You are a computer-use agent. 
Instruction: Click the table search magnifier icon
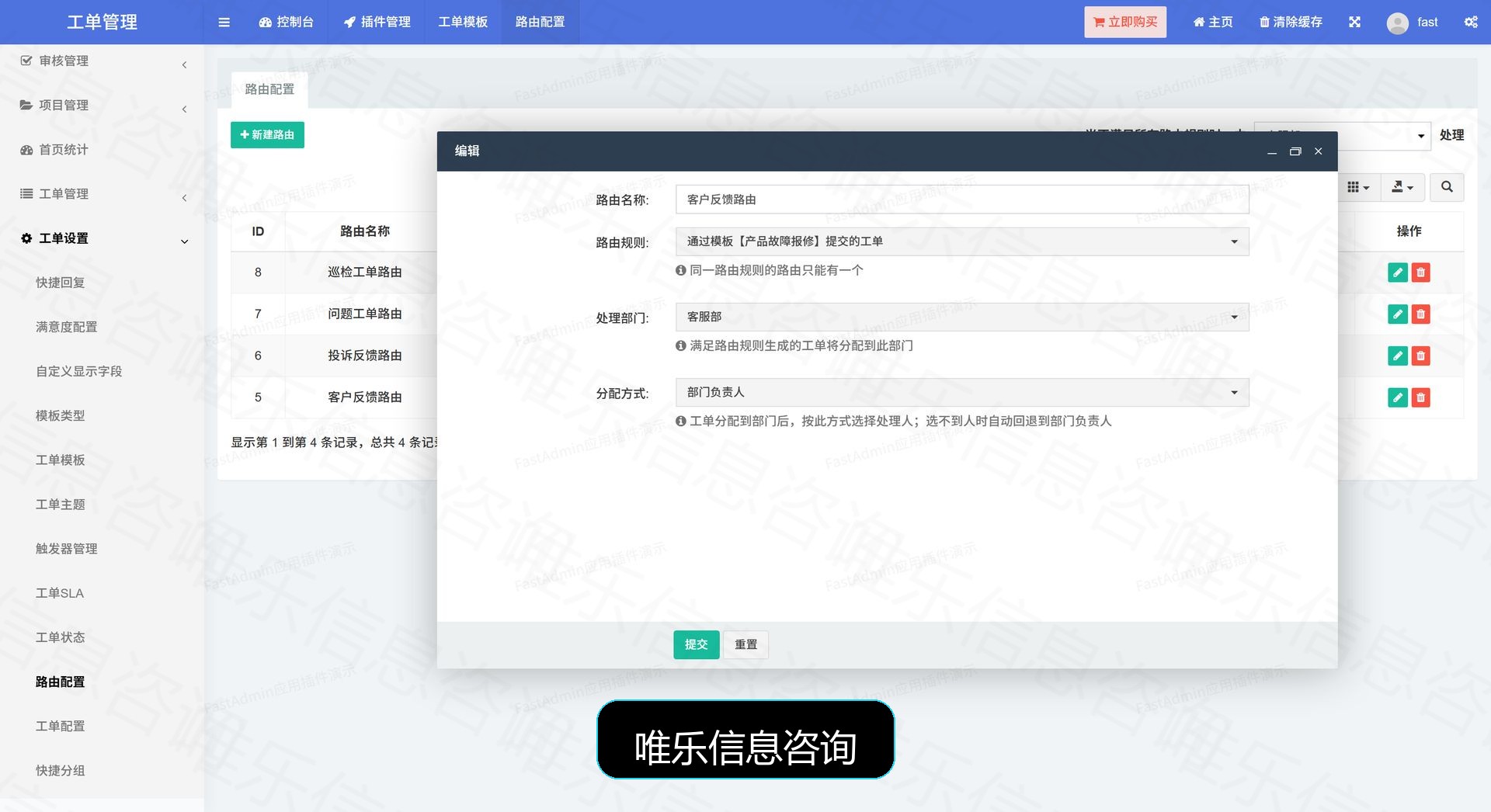pyautogui.click(x=1447, y=187)
